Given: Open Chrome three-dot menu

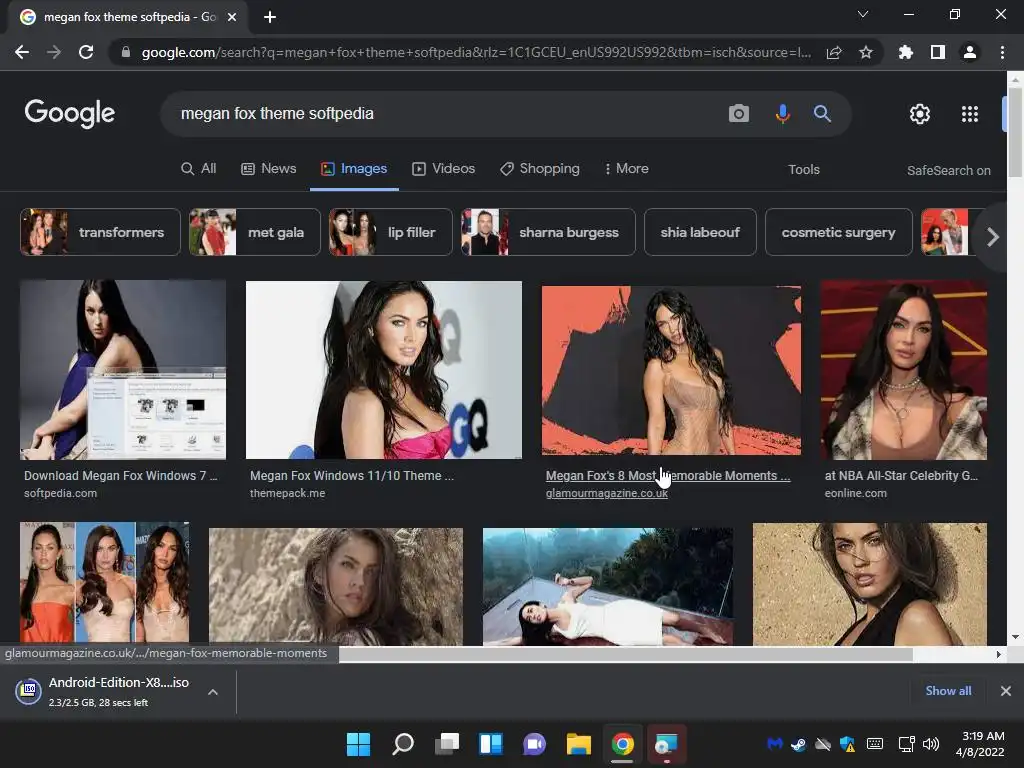Looking at the screenshot, I should pyautogui.click(x=1002, y=52).
